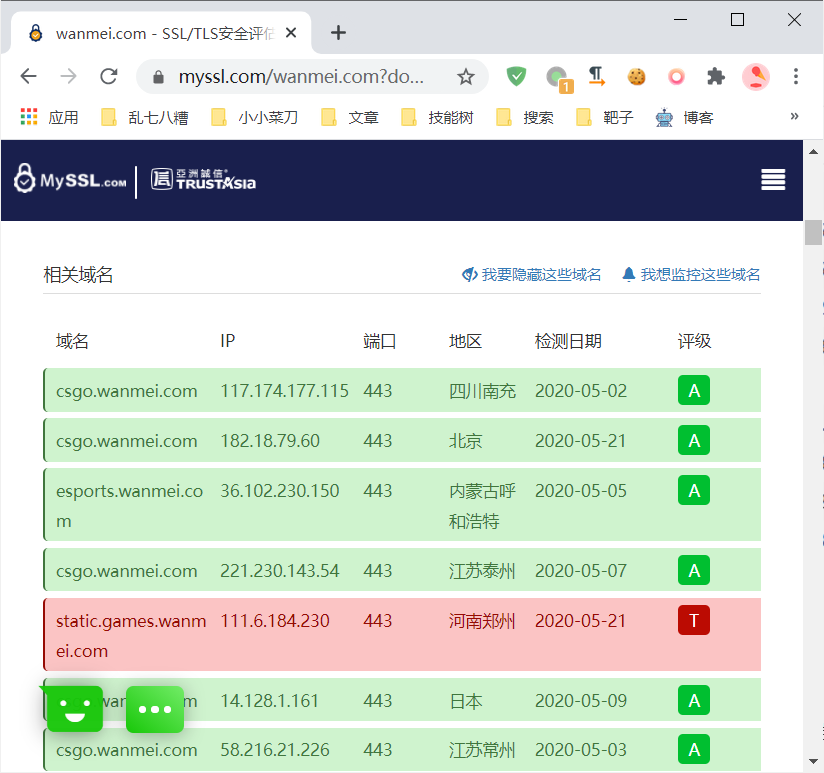Click 我要隐藏这些域名 link
824x773 pixels.
click(531, 275)
